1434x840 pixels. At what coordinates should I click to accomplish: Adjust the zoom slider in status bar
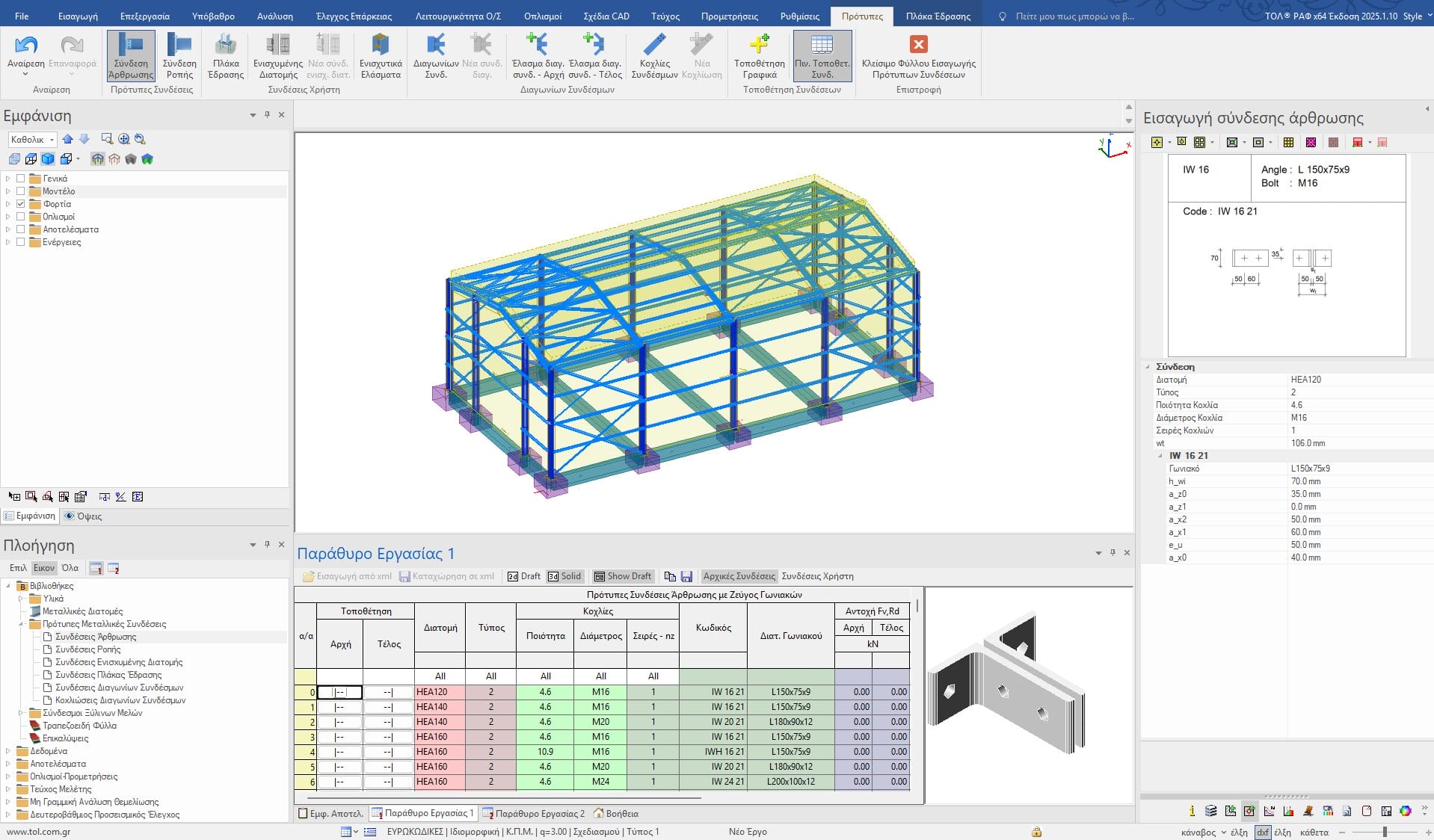[x=1385, y=832]
